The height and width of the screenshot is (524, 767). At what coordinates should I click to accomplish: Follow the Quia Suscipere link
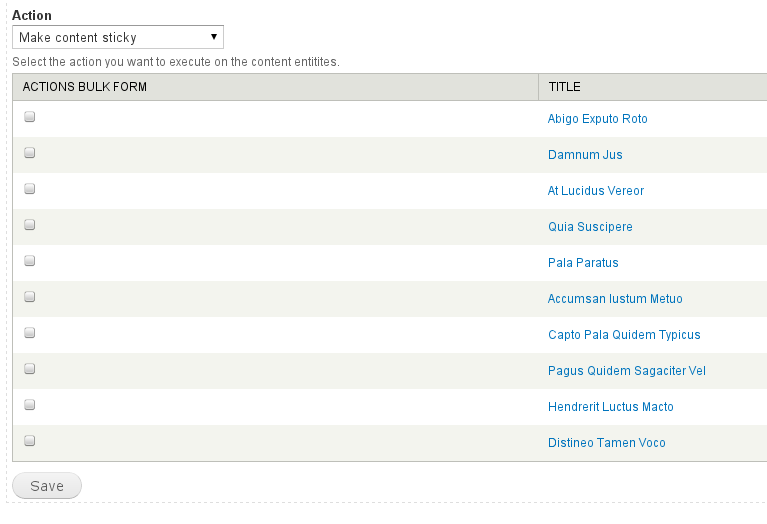coord(590,227)
